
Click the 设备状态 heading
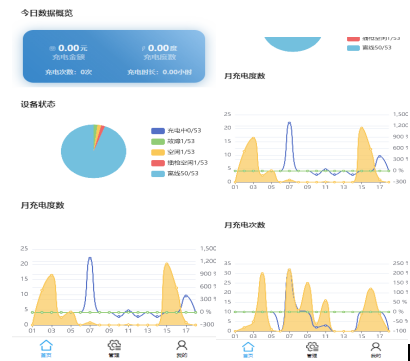(38, 104)
